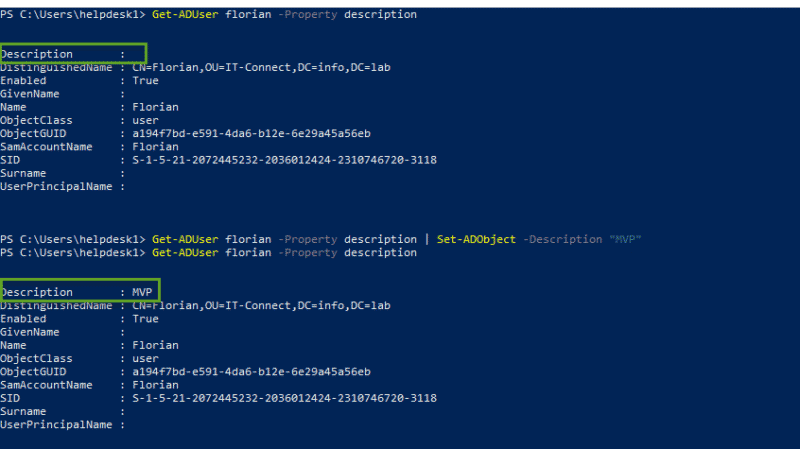Click the DistinguishedName value in the second output
The width and height of the screenshot is (800, 449).
[x=254, y=306]
